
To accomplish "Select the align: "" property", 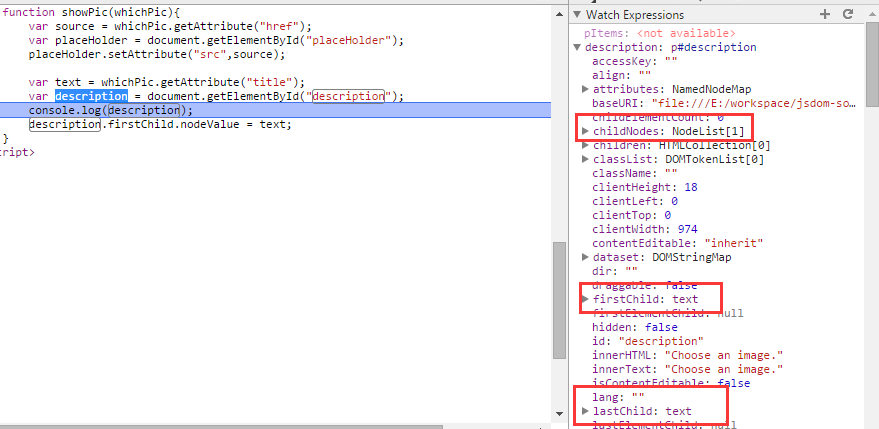I will (622, 76).
